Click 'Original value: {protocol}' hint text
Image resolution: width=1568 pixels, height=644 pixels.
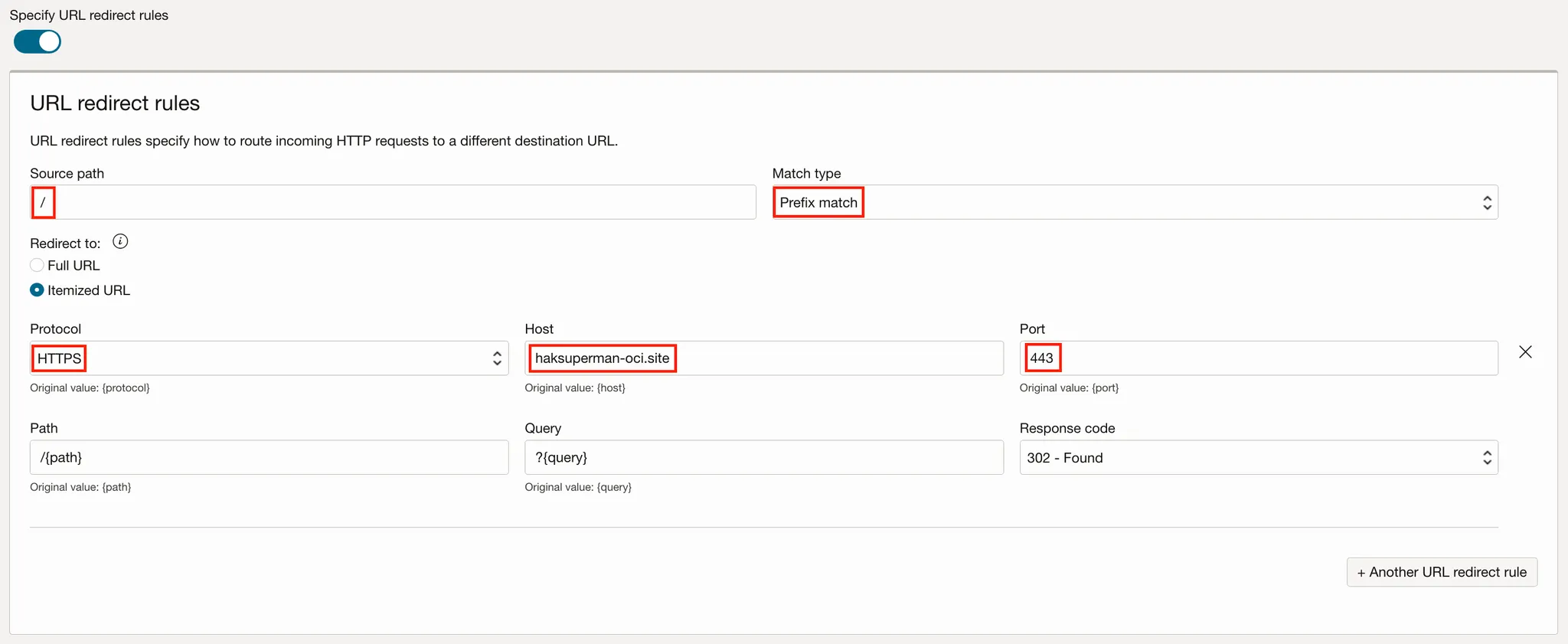pos(90,388)
